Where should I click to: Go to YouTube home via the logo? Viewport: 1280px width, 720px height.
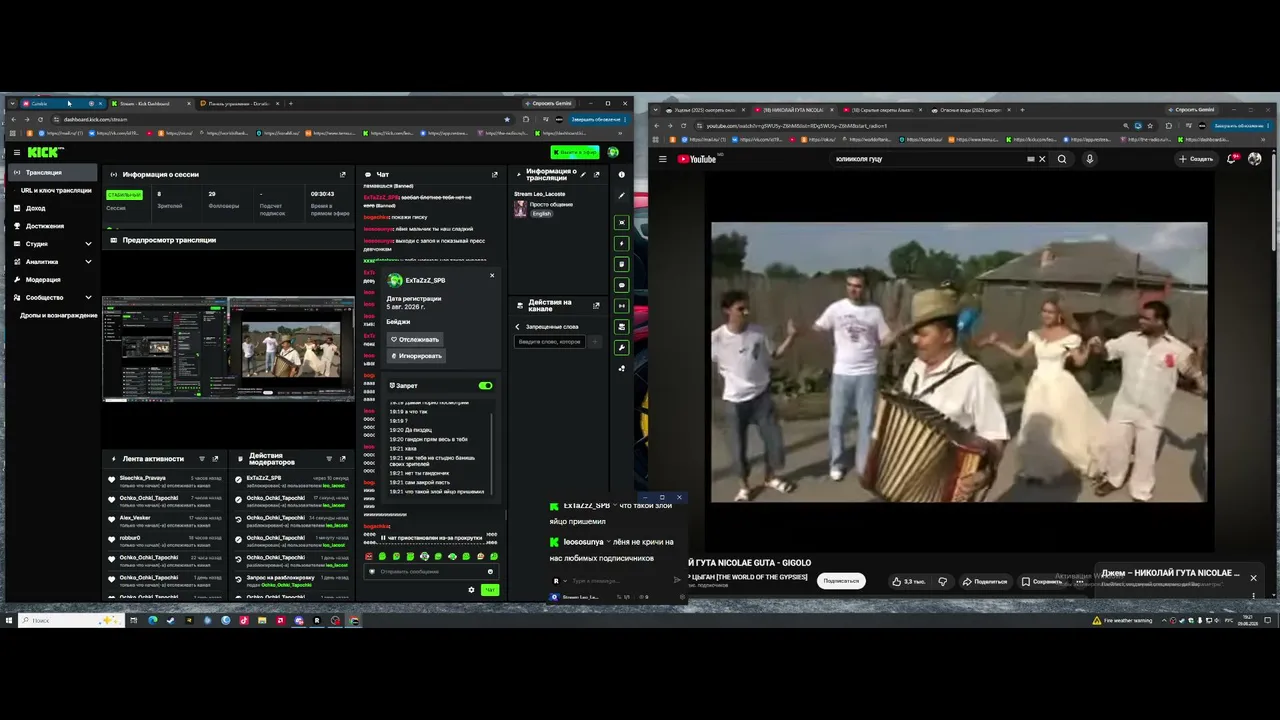pyautogui.click(x=697, y=159)
